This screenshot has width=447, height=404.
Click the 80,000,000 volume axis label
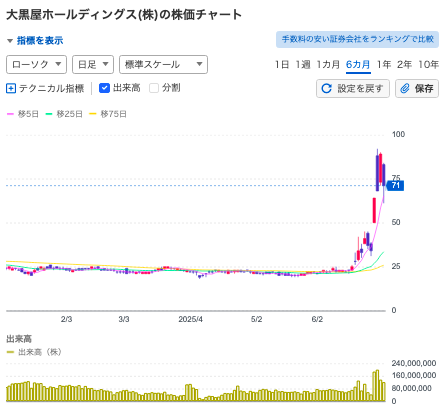click(x=411, y=388)
